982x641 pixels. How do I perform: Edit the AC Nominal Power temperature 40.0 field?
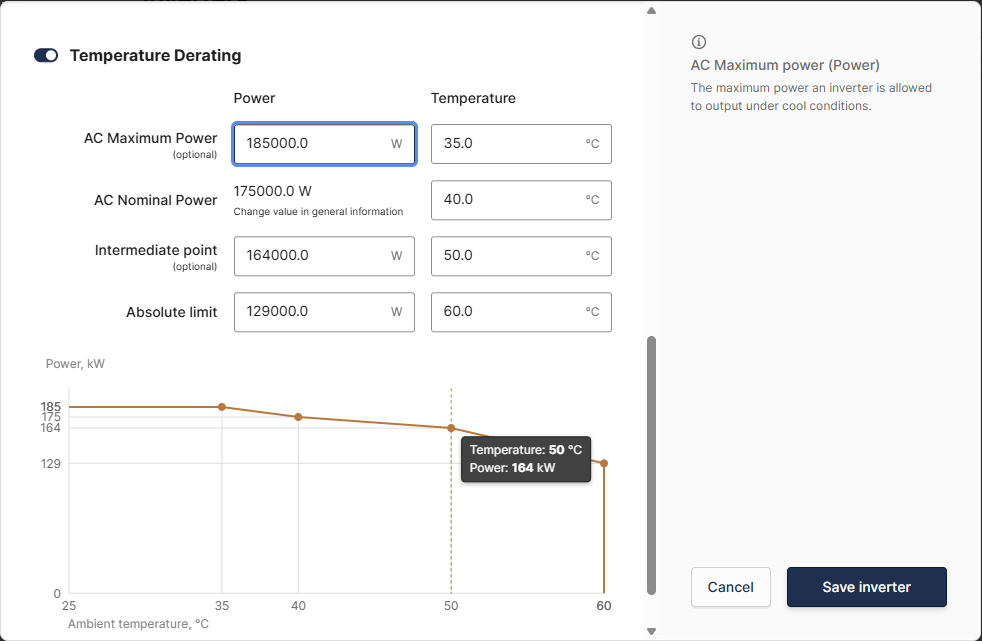pyautogui.click(x=521, y=200)
